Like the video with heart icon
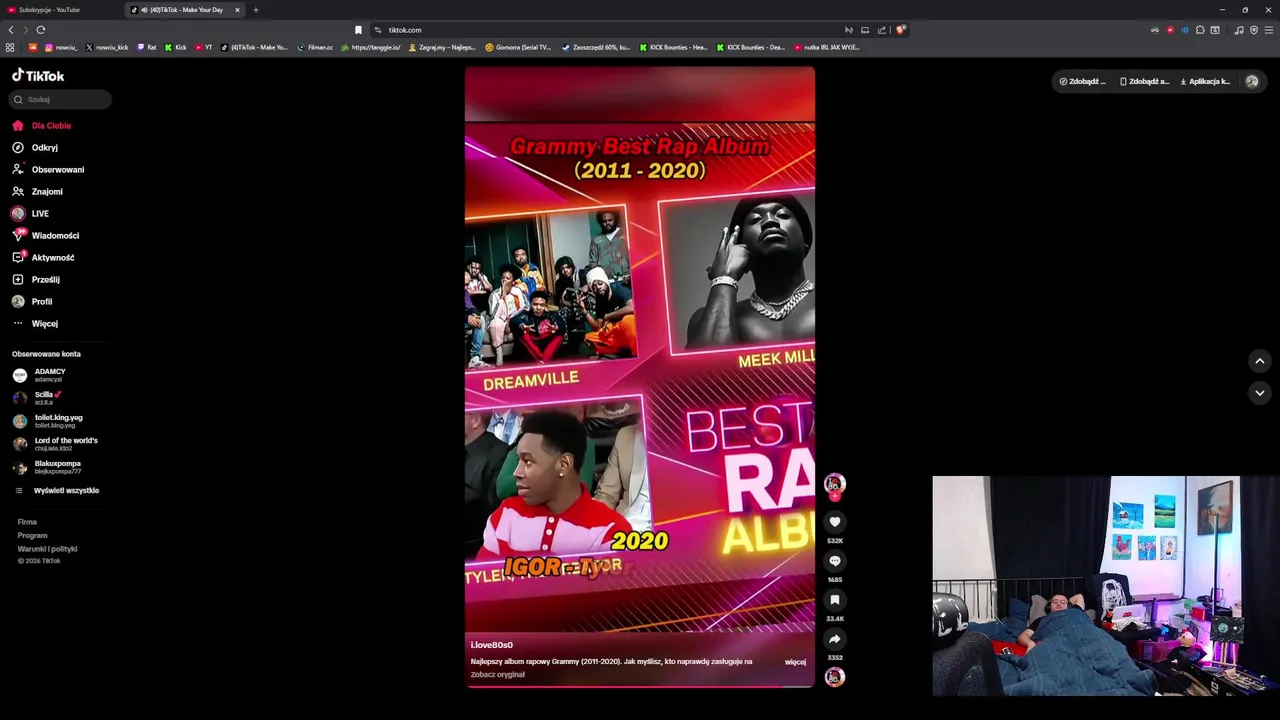The image size is (1280, 720). click(835, 522)
